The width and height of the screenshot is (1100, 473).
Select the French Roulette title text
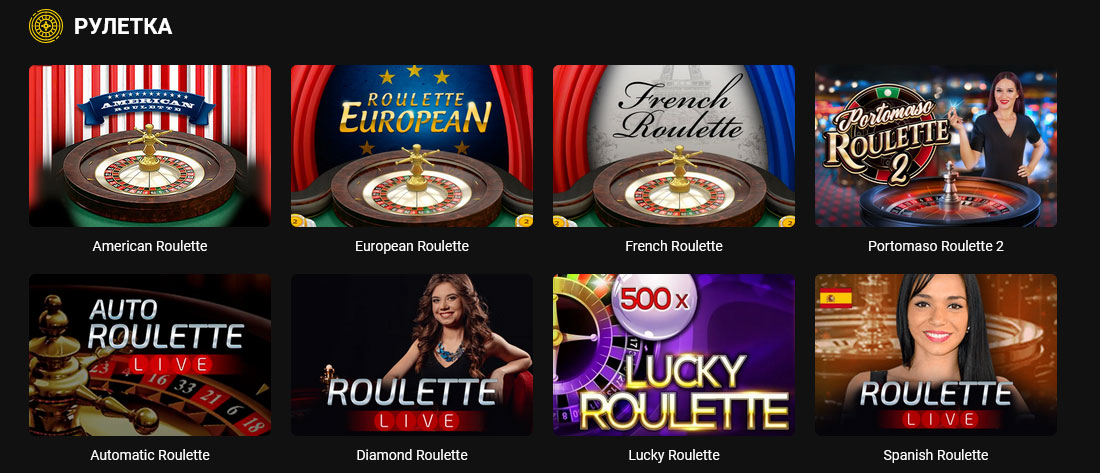tap(674, 246)
